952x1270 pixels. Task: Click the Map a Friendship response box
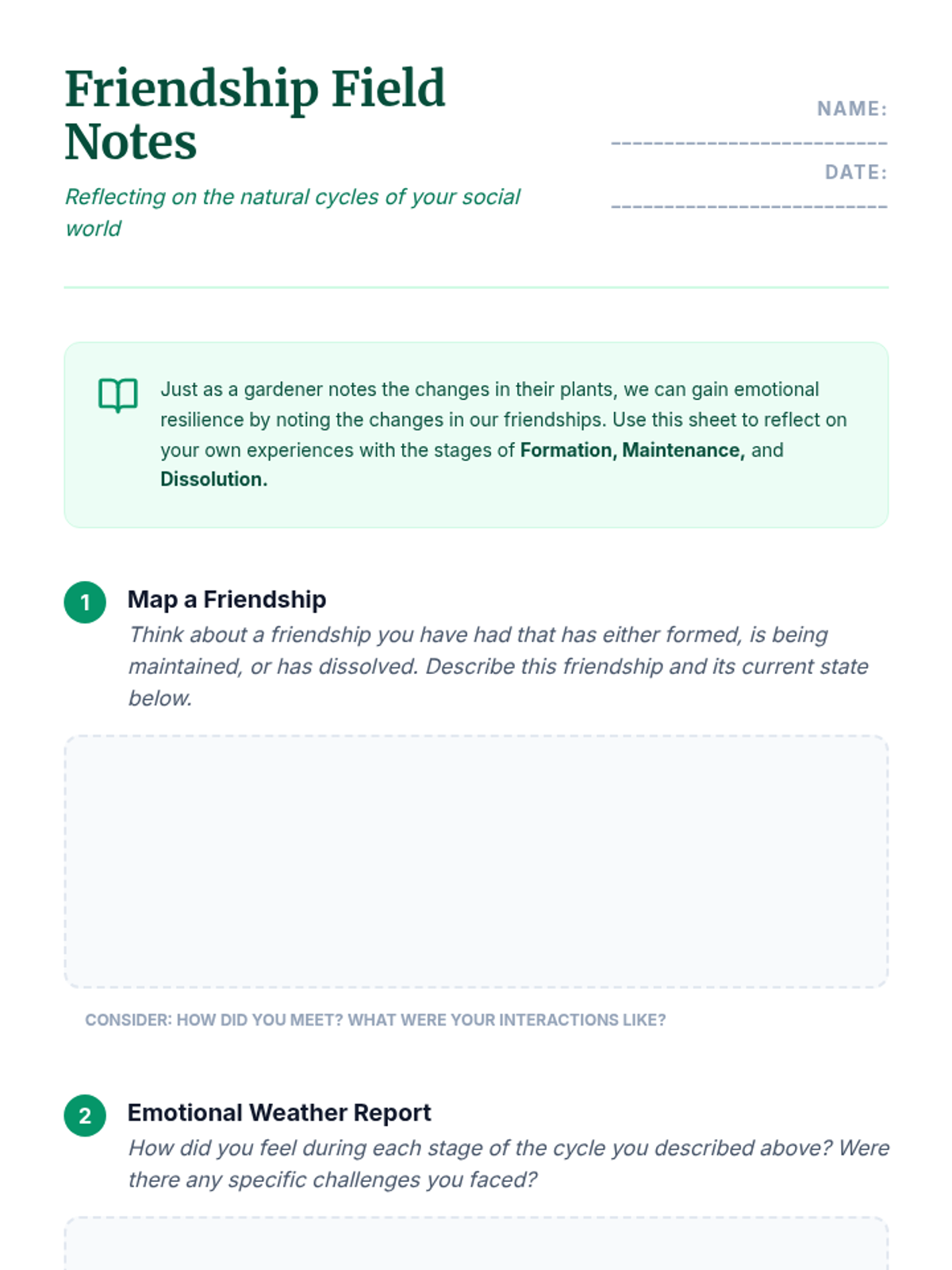tap(476, 861)
